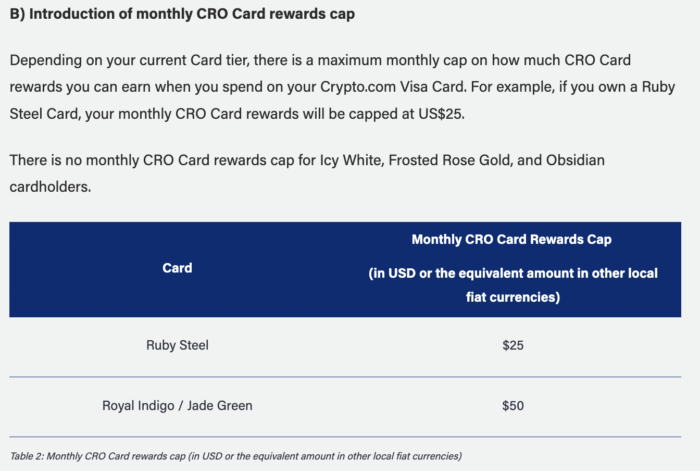Click "Jade Green" in the table's last row
700x471 pixels.
(x=218, y=405)
